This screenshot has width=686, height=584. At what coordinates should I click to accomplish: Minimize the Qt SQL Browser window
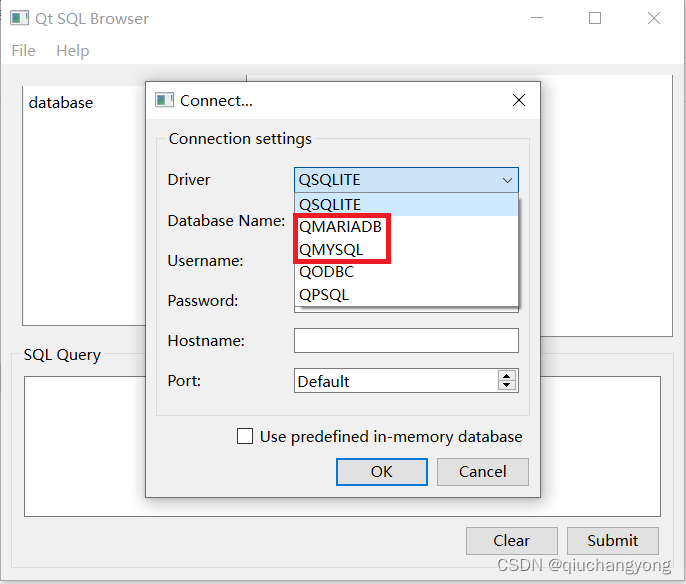tap(537, 18)
